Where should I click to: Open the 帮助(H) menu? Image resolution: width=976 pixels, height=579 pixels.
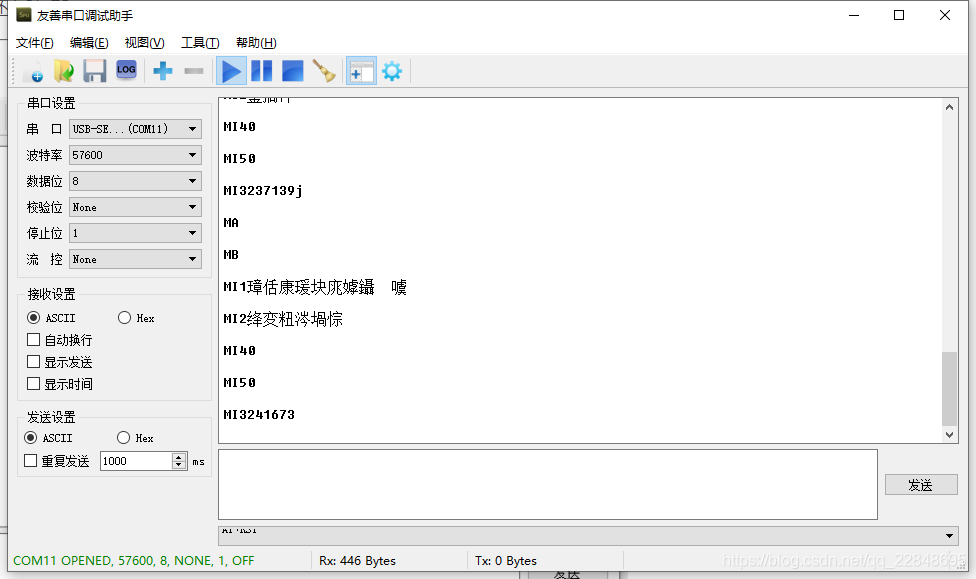(x=256, y=42)
